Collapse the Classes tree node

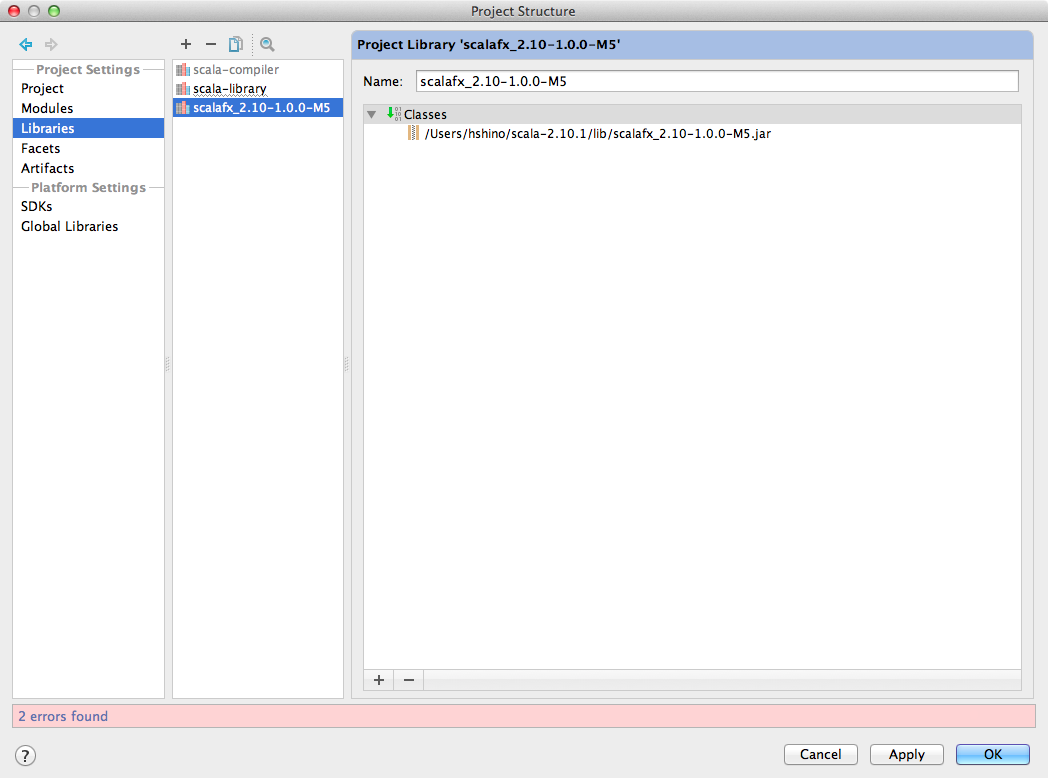(x=372, y=114)
